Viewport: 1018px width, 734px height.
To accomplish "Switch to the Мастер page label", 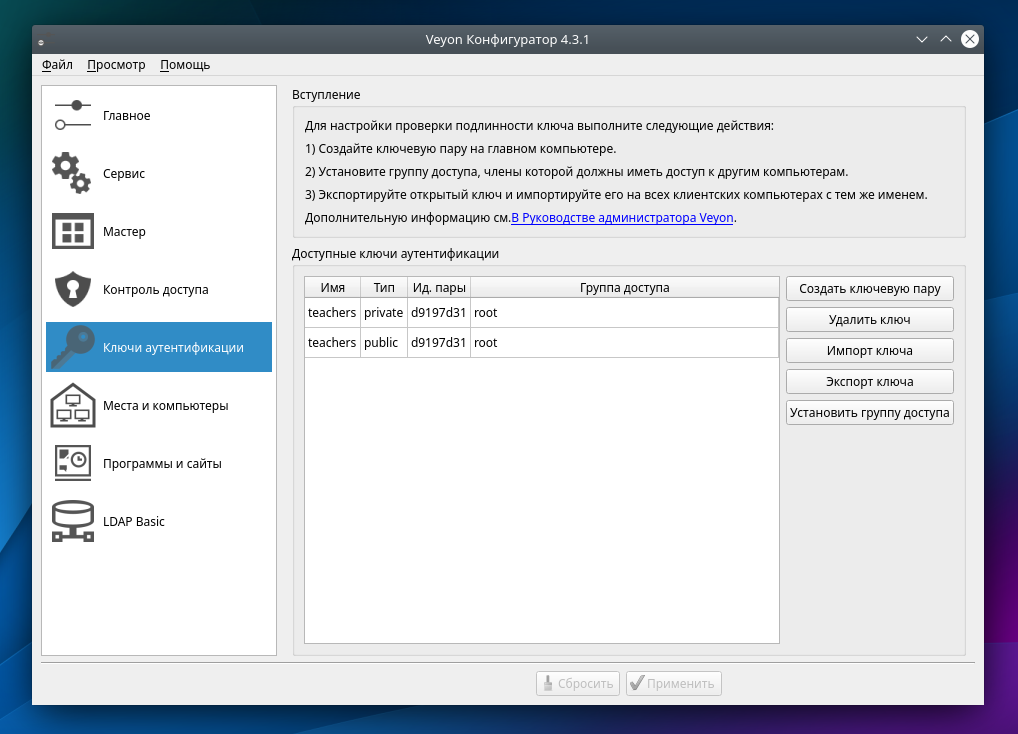I will pos(124,232).
